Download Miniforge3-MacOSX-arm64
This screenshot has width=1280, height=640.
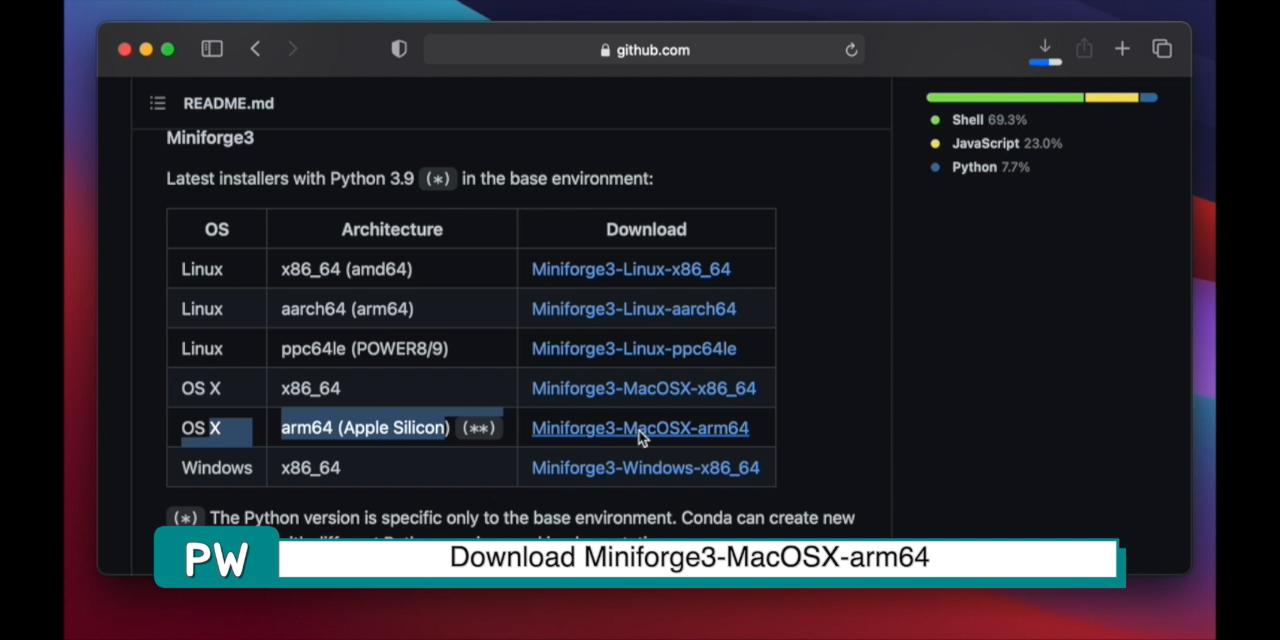point(640,428)
